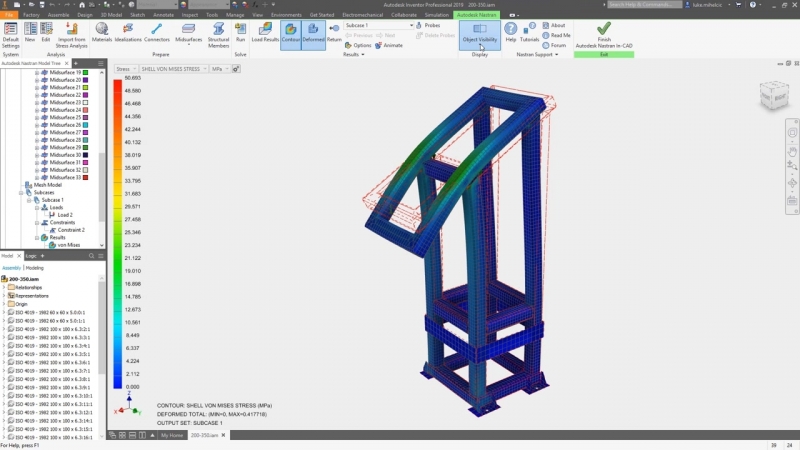Click the Search Help & Commands field
Screen dimensions: 800x450
coord(644,5)
